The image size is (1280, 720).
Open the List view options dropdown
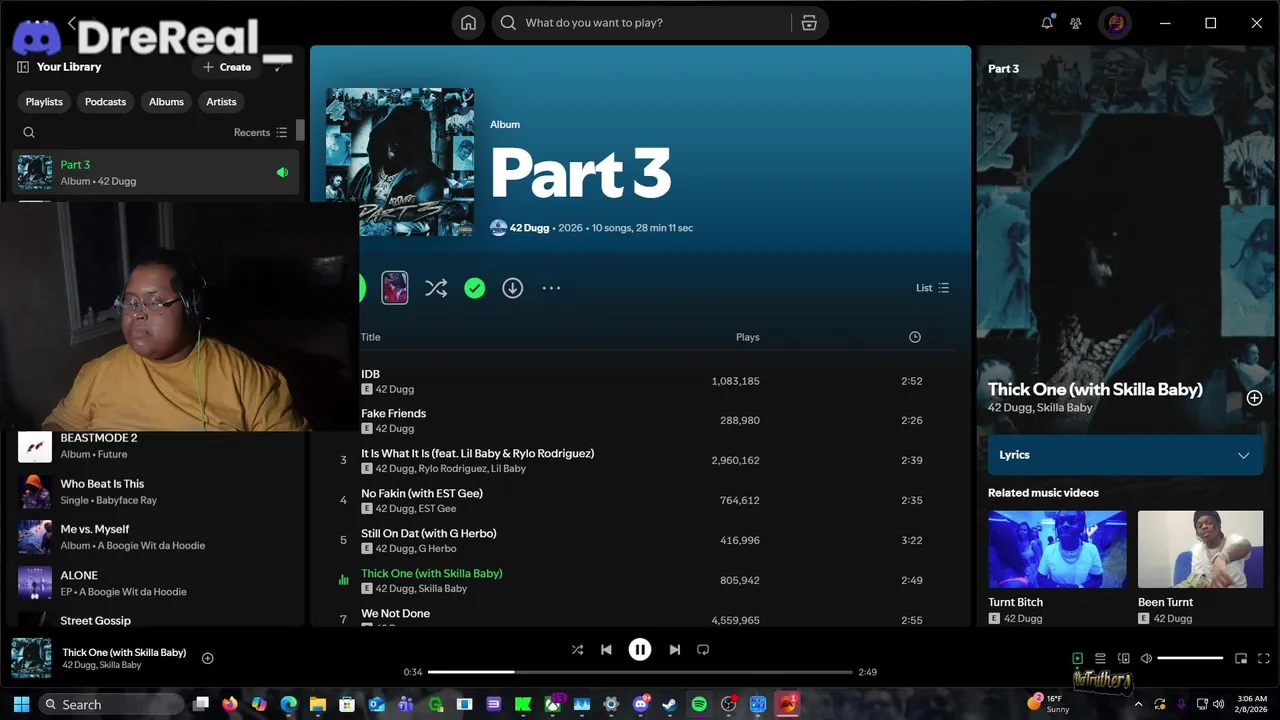pyautogui.click(x=932, y=288)
